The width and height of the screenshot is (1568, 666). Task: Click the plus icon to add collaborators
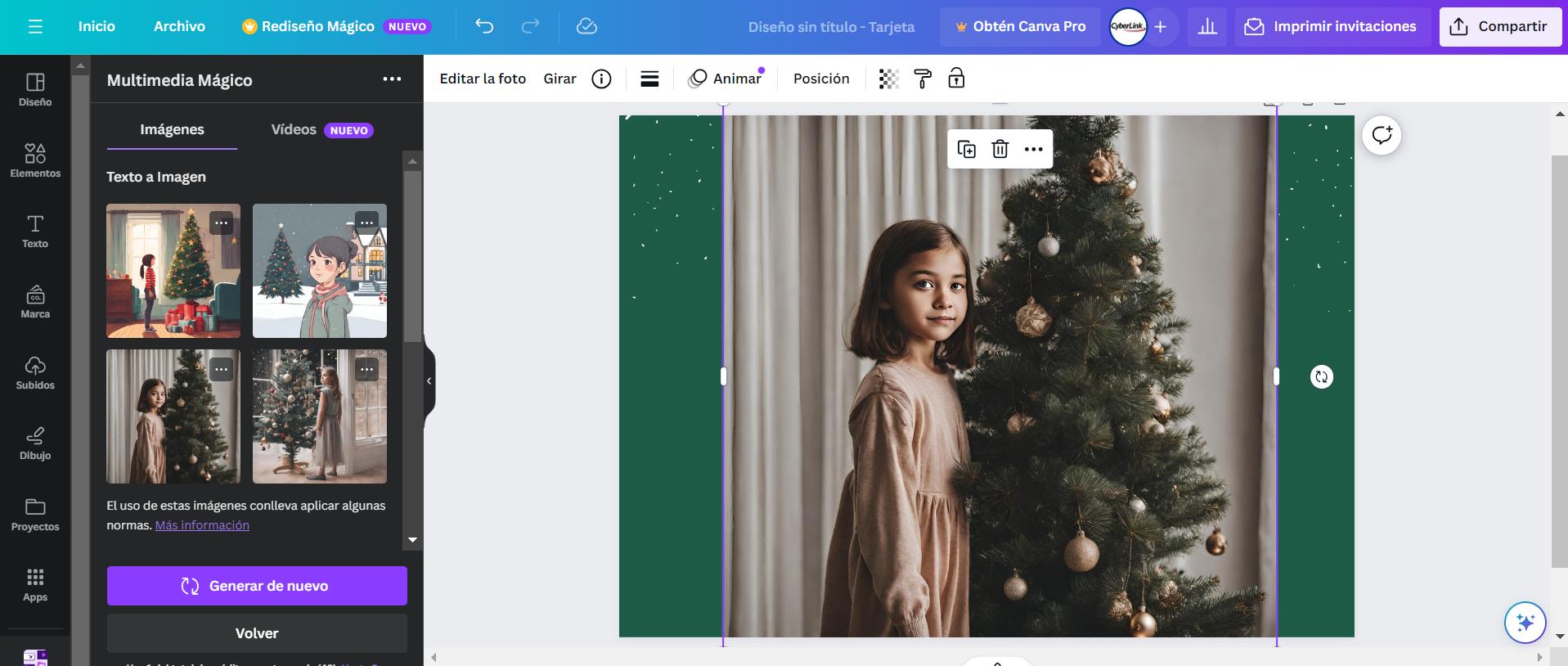[x=1160, y=26]
